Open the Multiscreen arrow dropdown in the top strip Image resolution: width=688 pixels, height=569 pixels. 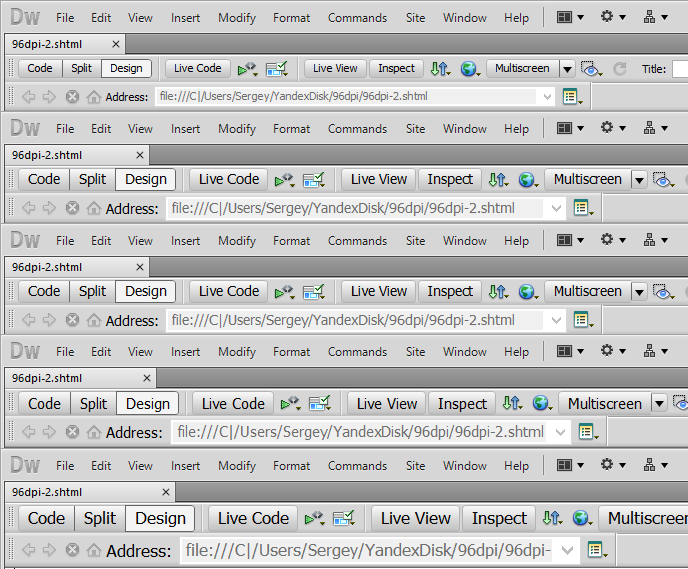[x=567, y=69]
